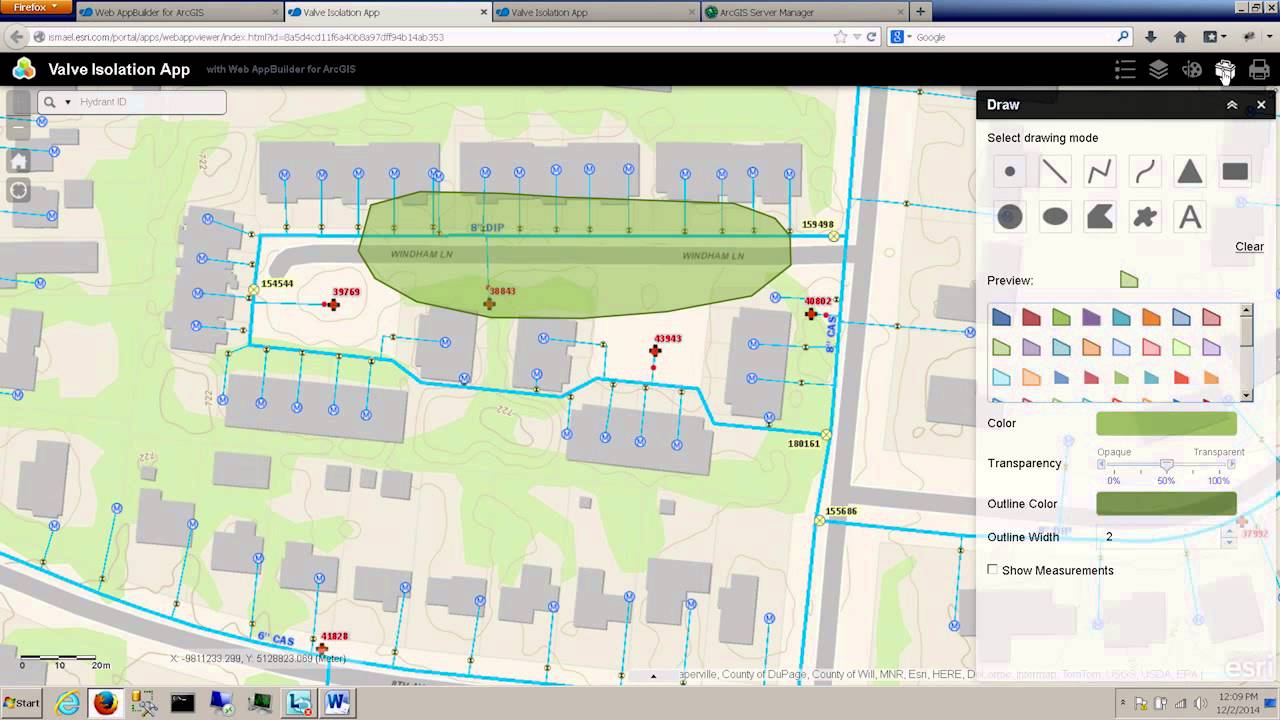Click the Draw widget icon in header
This screenshot has width=1280, height=720.
click(1225, 69)
